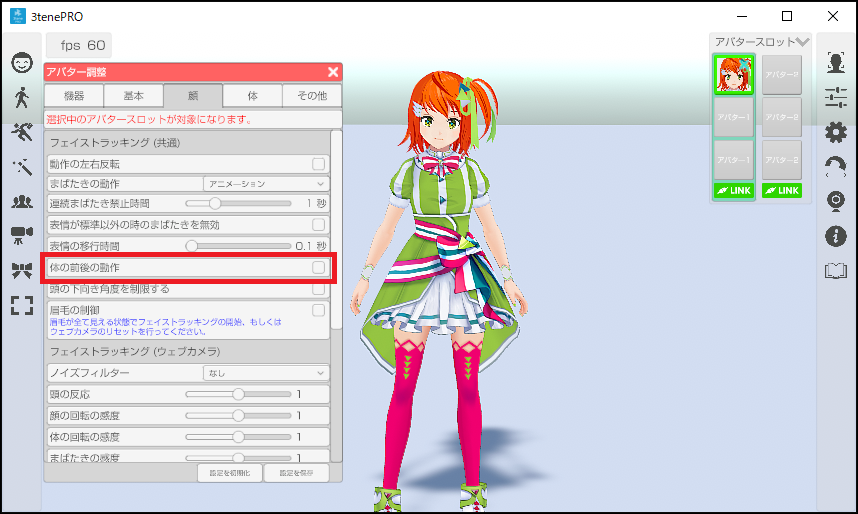This screenshot has height=514, width=858.
Task: Toggle the fullscreen brackets icon
Action: 22,305
